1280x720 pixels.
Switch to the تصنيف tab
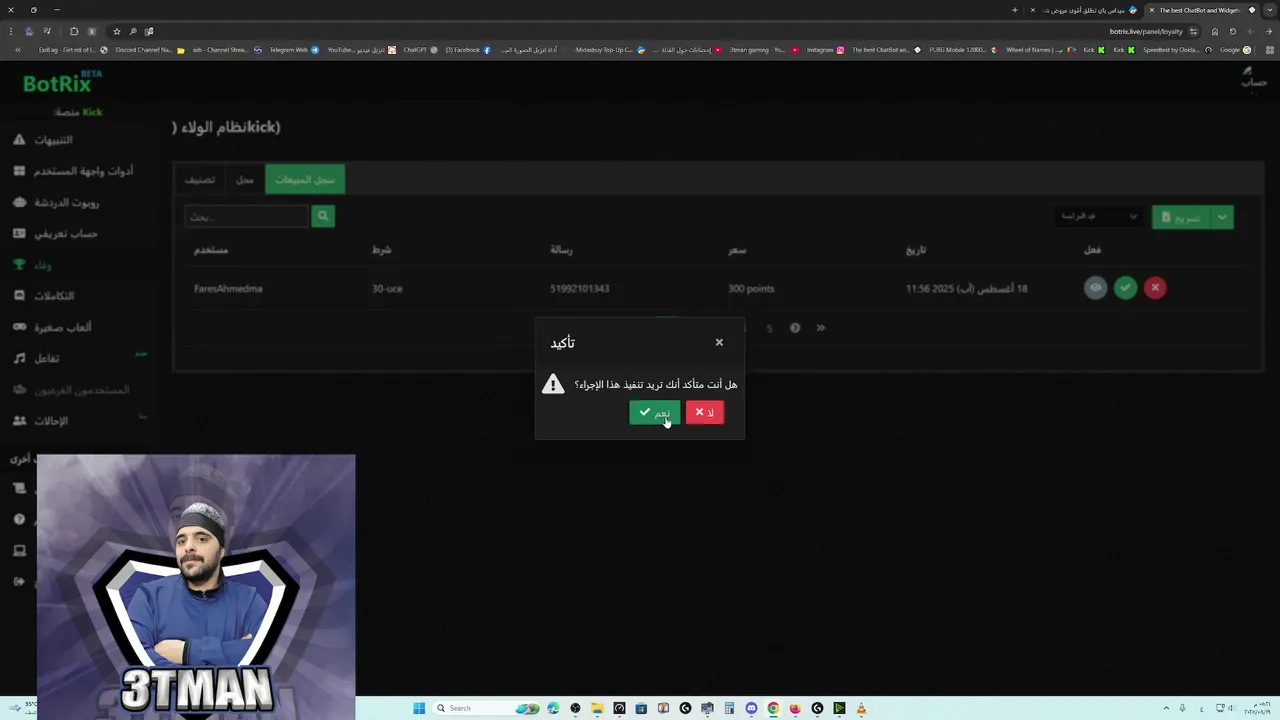200,180
